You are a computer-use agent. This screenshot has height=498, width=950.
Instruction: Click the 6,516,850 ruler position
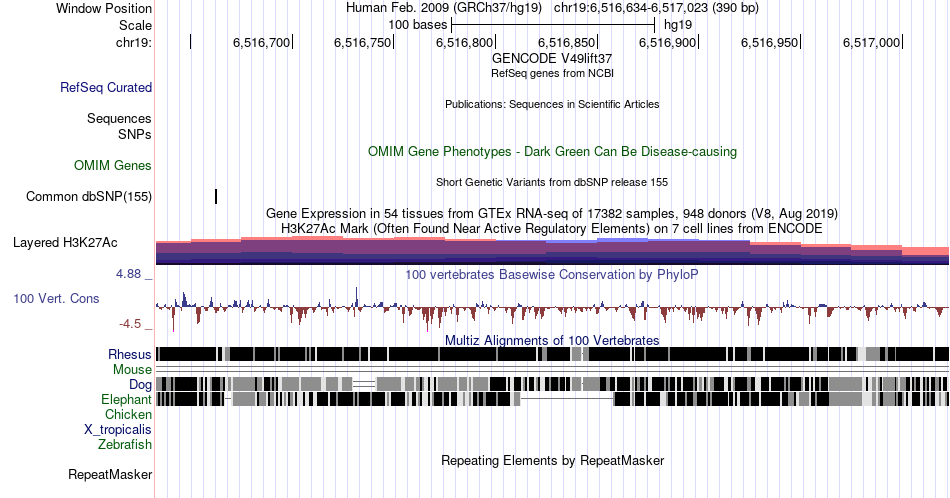click(567, 42)
